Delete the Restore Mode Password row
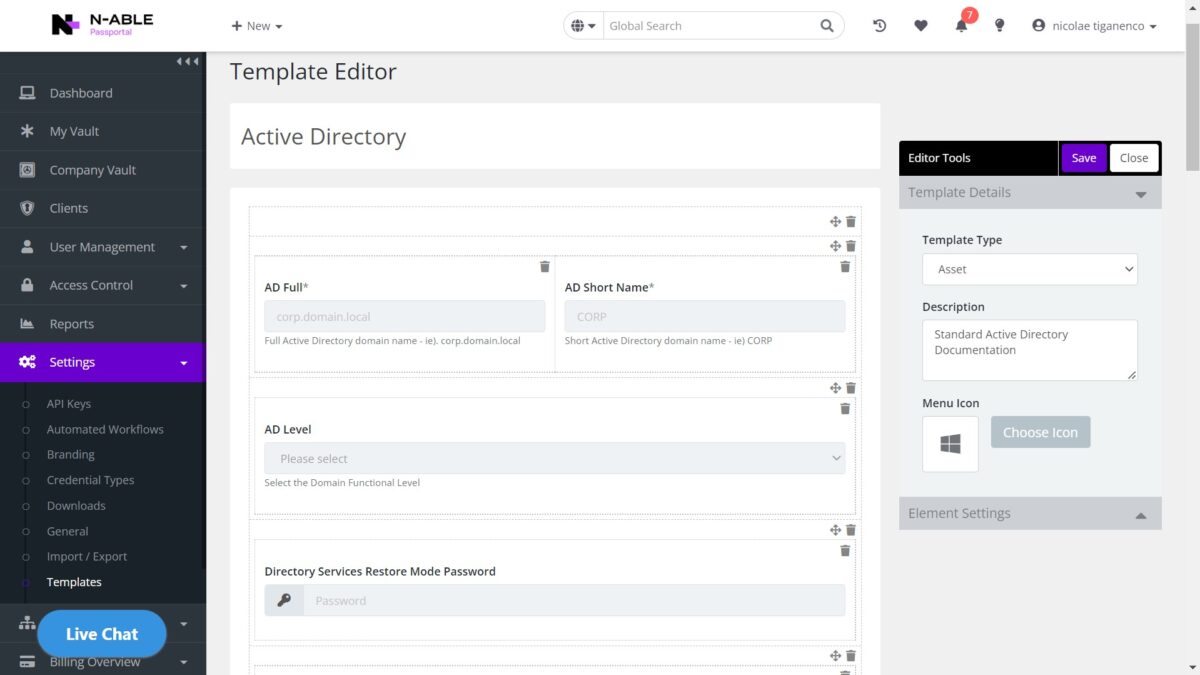The height and width of the screenshot is (675, 1200). point(851,530)
